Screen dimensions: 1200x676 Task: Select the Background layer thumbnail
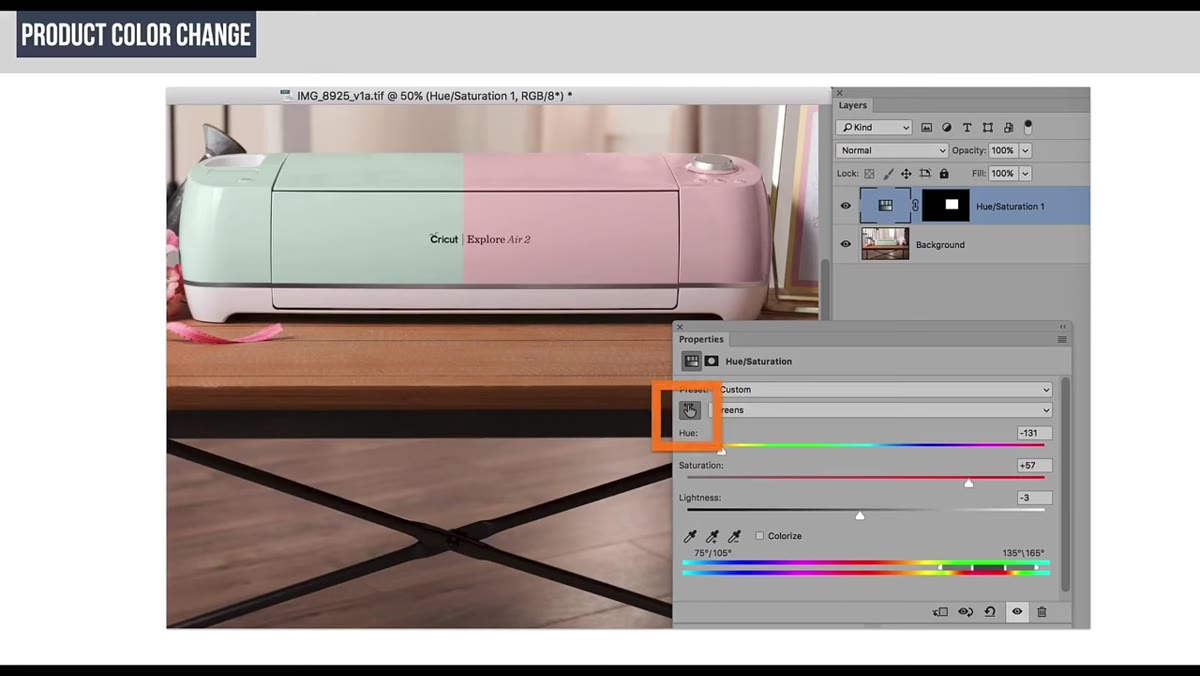tap(885, 244)
